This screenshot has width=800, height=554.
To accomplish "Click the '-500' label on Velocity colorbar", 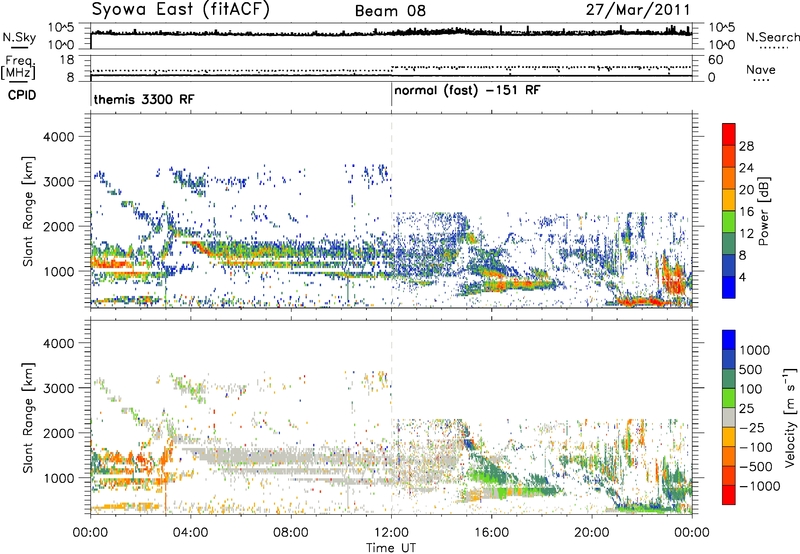I will coord(758,467).
